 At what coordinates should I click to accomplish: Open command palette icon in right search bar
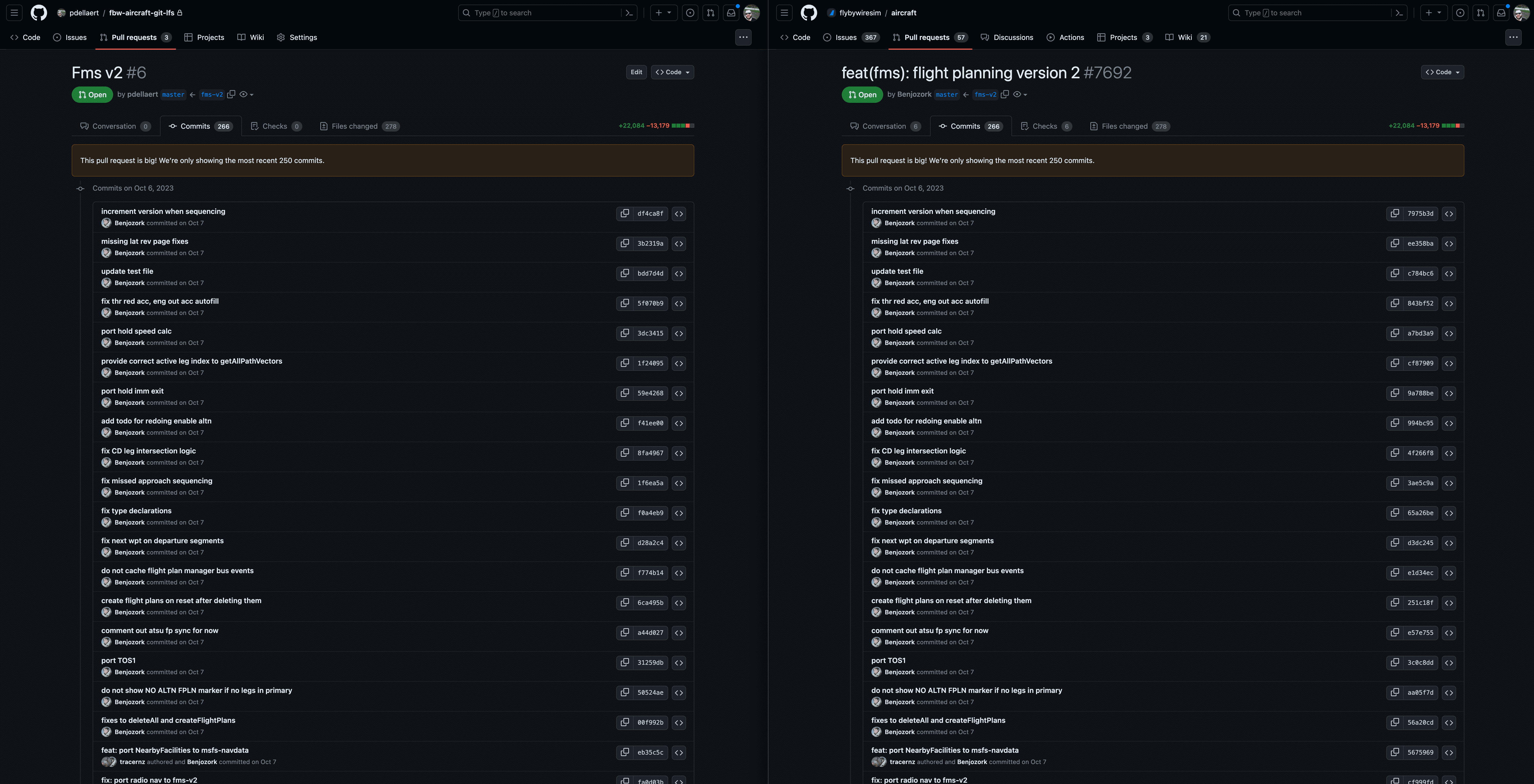pyautogui.click(x=1399, y=13)
